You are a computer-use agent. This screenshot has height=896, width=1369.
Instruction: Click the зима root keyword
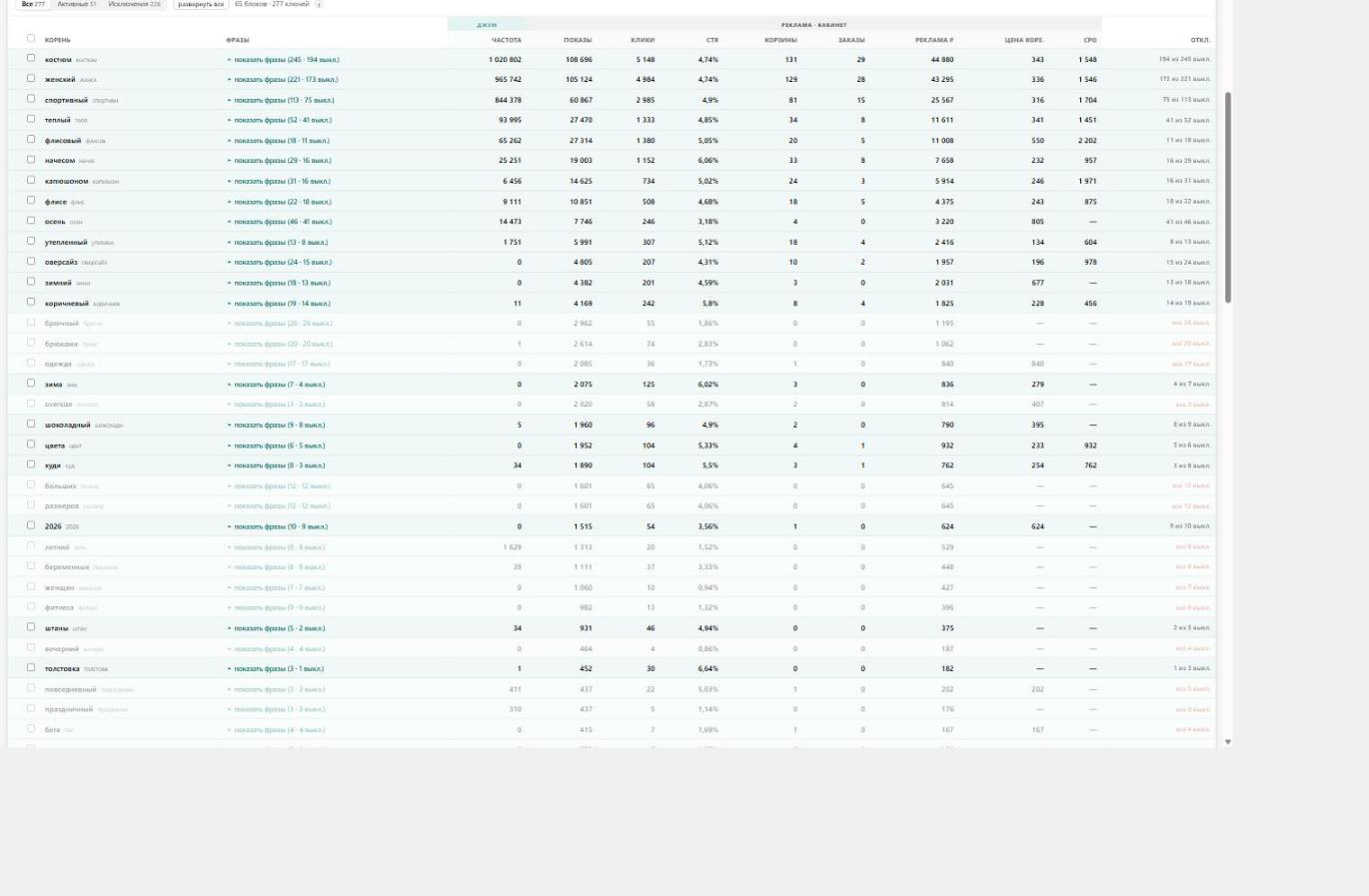(x=54, y=385)
